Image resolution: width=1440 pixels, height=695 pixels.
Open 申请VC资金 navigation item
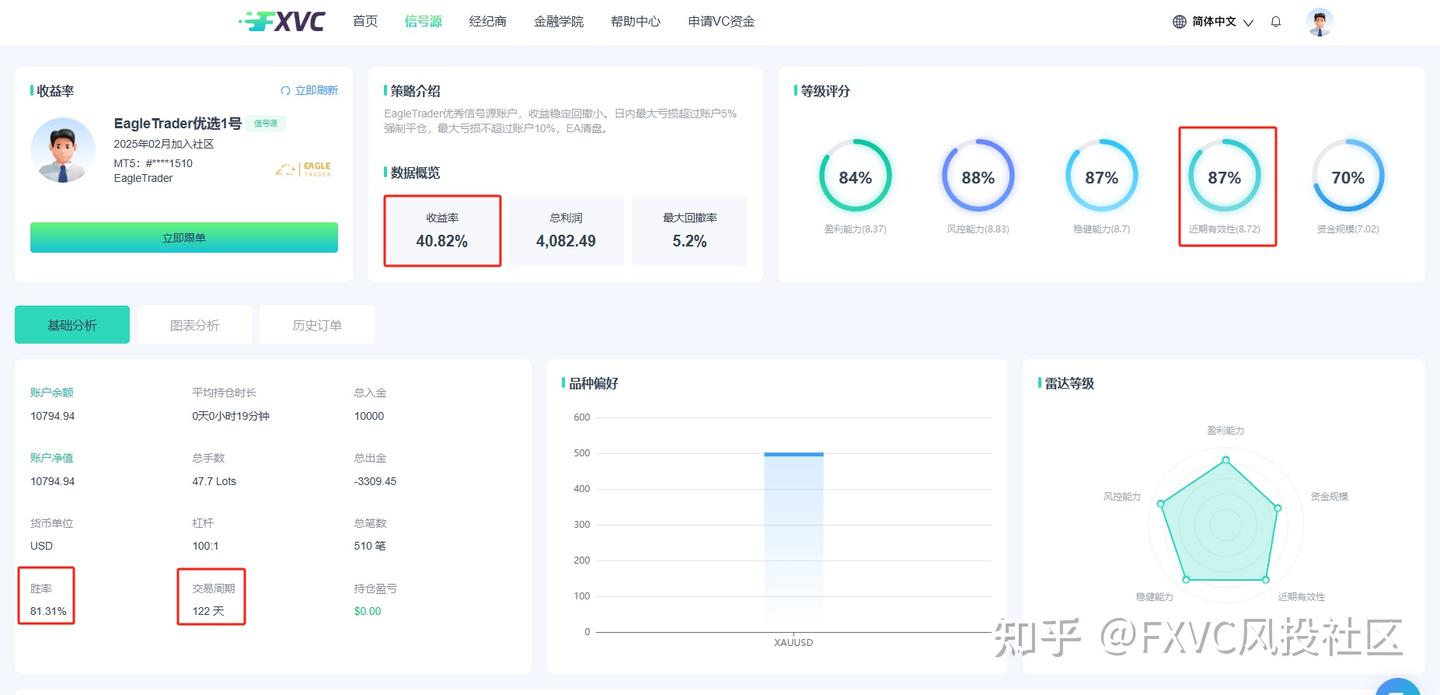point(721,21)
